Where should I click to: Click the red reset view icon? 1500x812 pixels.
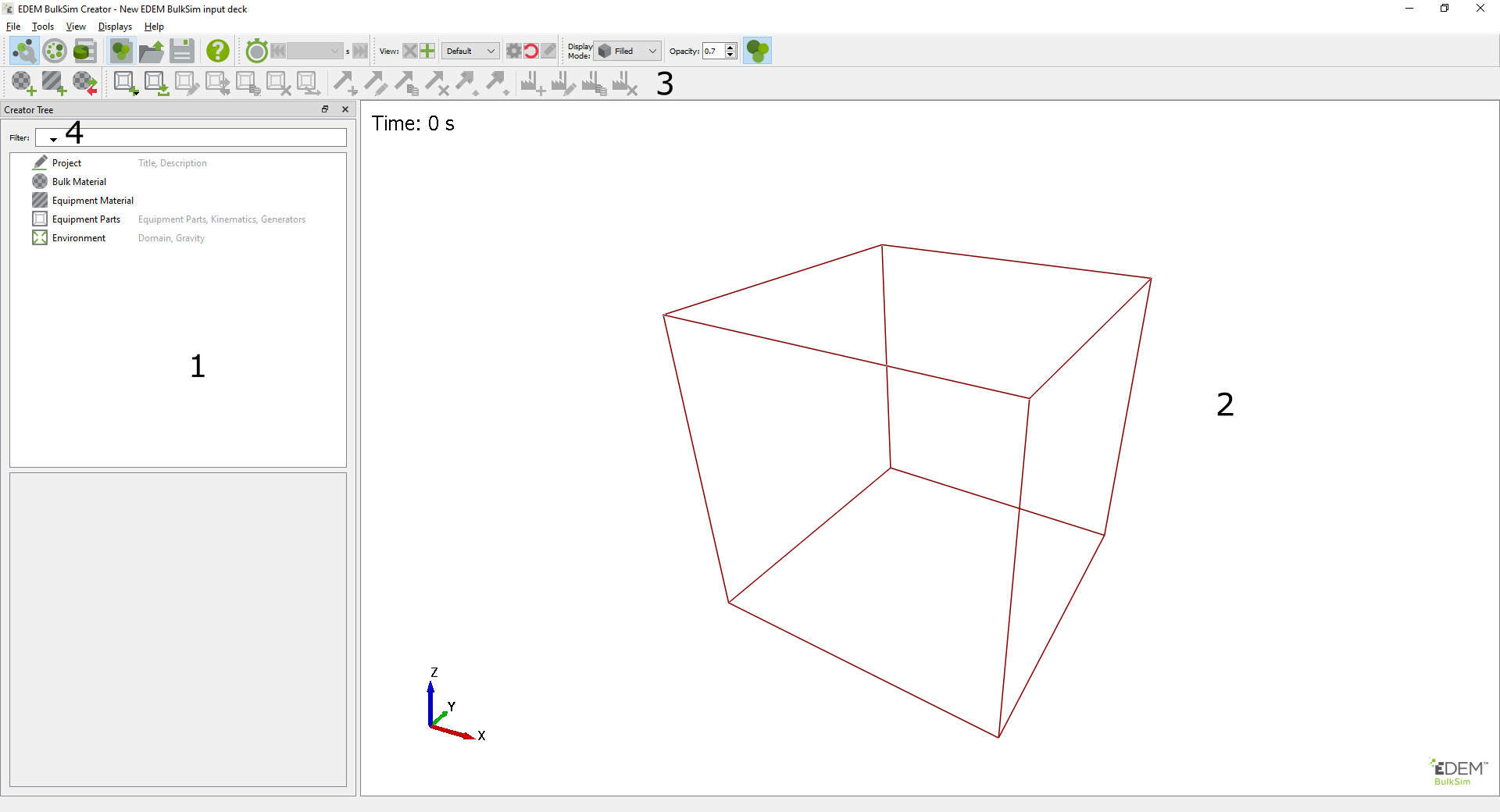point(531,51)
